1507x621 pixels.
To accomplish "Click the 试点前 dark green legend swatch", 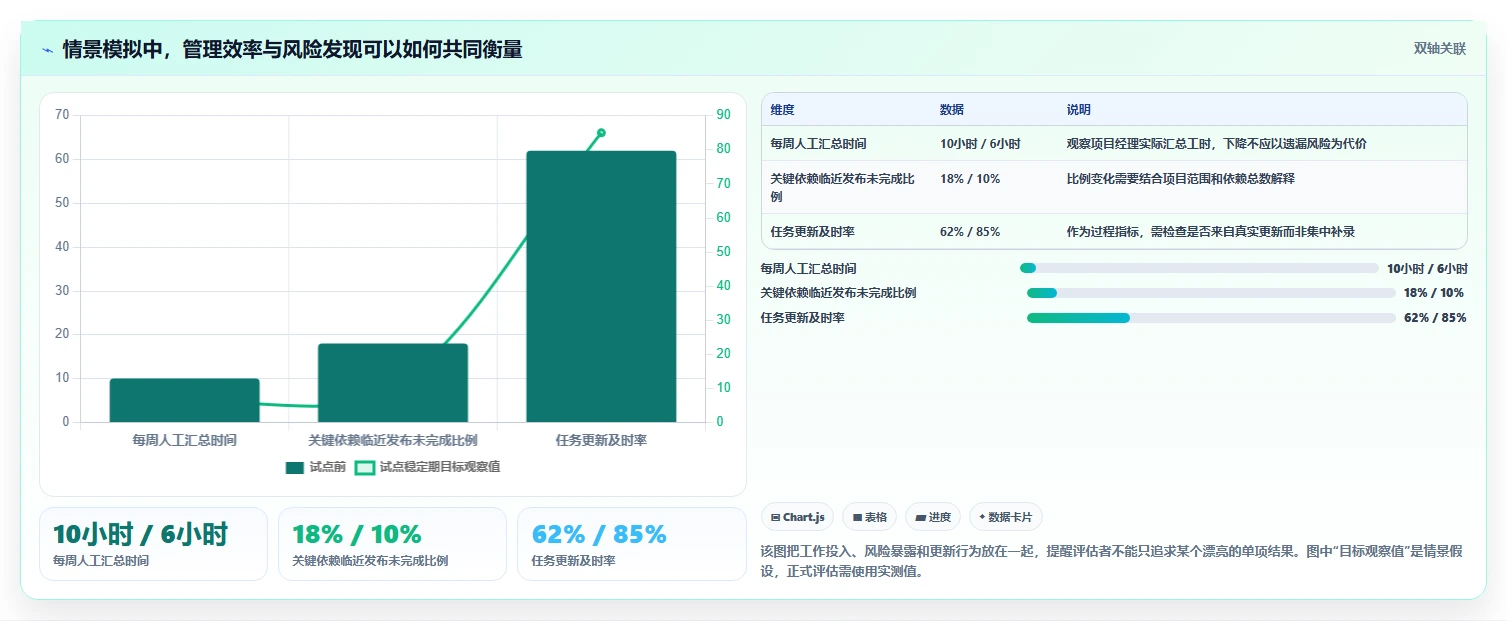I will (x=295, y=467).
